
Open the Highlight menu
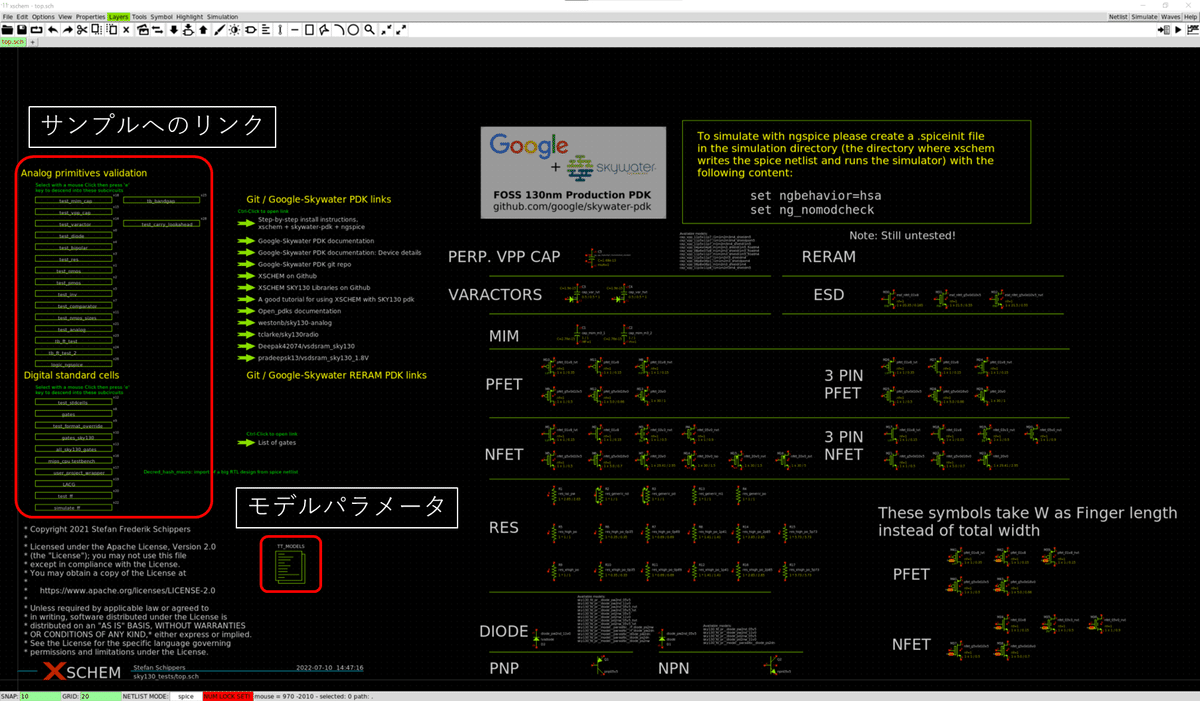tap(190, 17)
